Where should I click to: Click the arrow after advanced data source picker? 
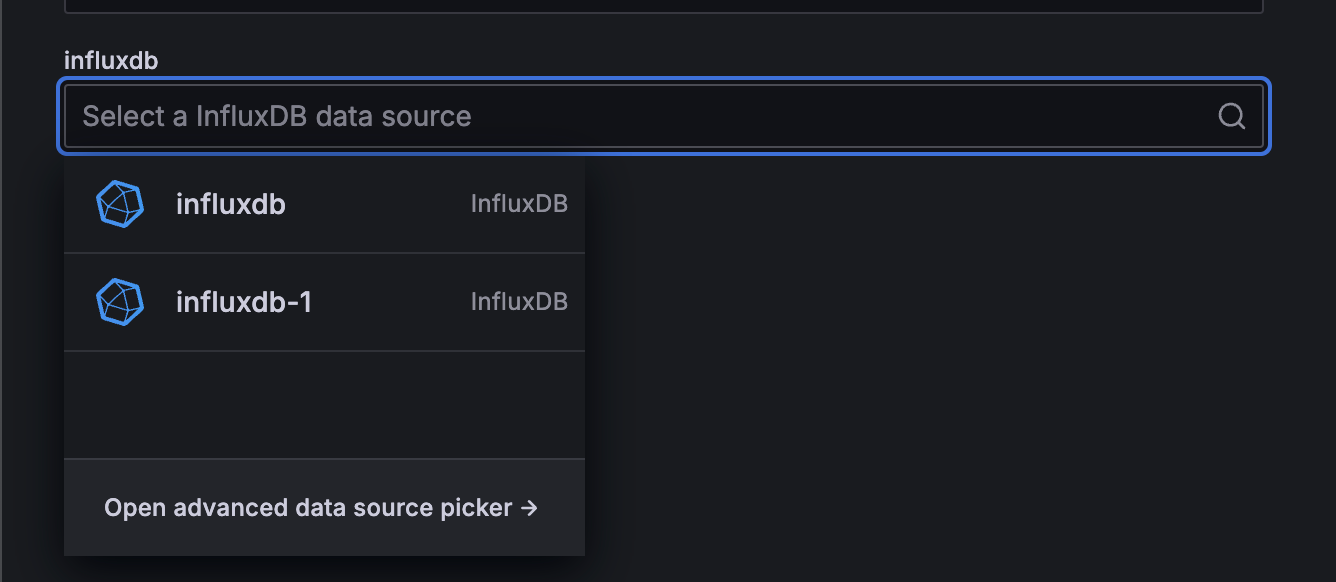(530, 508)
